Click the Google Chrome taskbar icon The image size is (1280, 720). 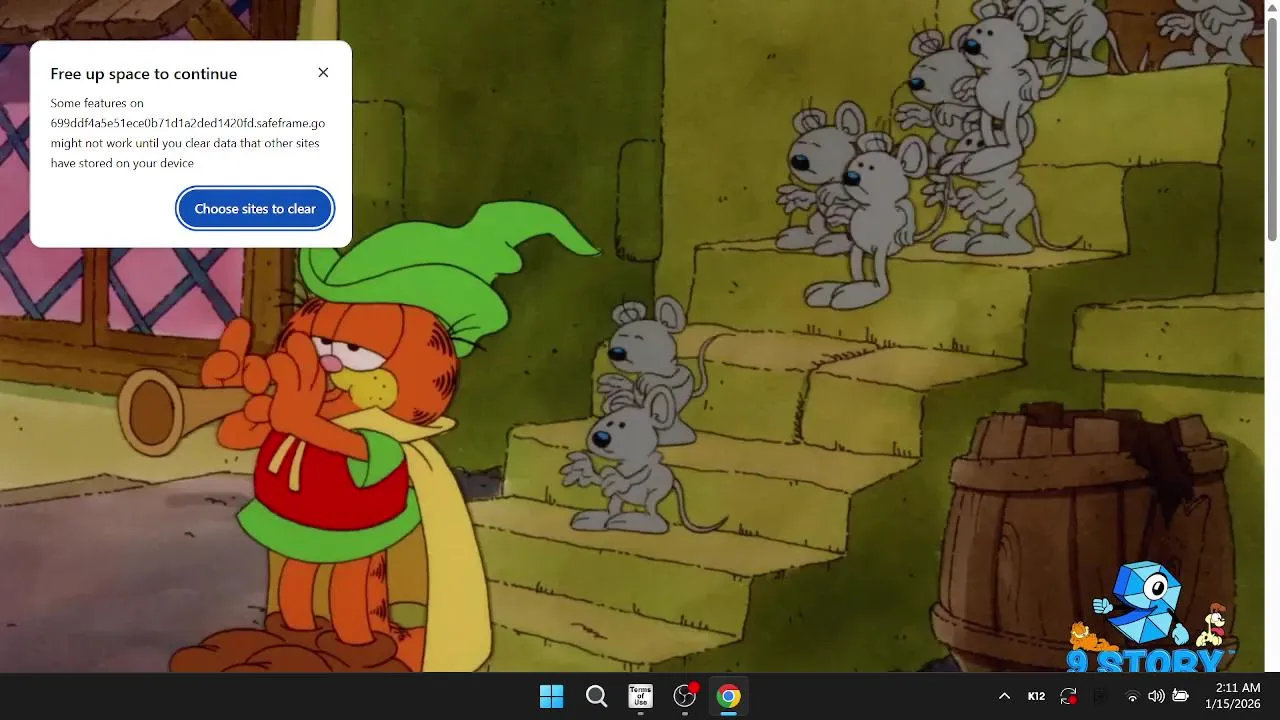tap(729, 696)
